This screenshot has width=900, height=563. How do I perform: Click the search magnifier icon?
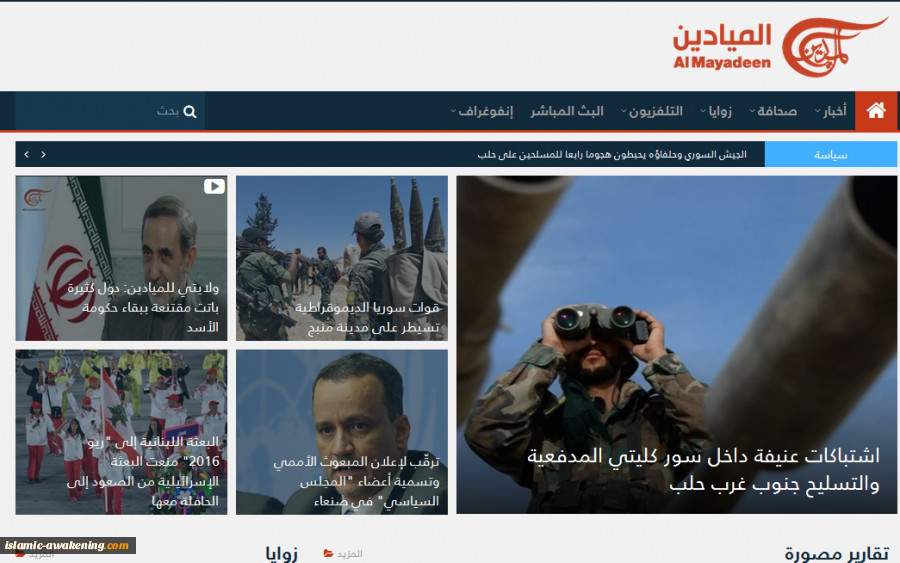[x=190, y=111]
